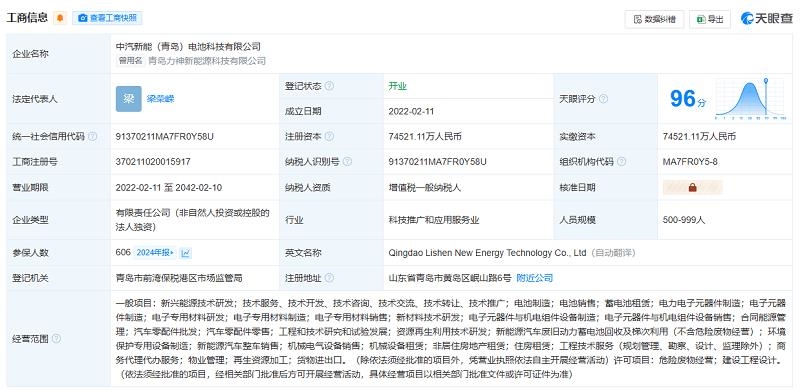This screenshot has width=800, height=391.
Task: Click company type 有限责任公司 text
Action: [192, 220]
